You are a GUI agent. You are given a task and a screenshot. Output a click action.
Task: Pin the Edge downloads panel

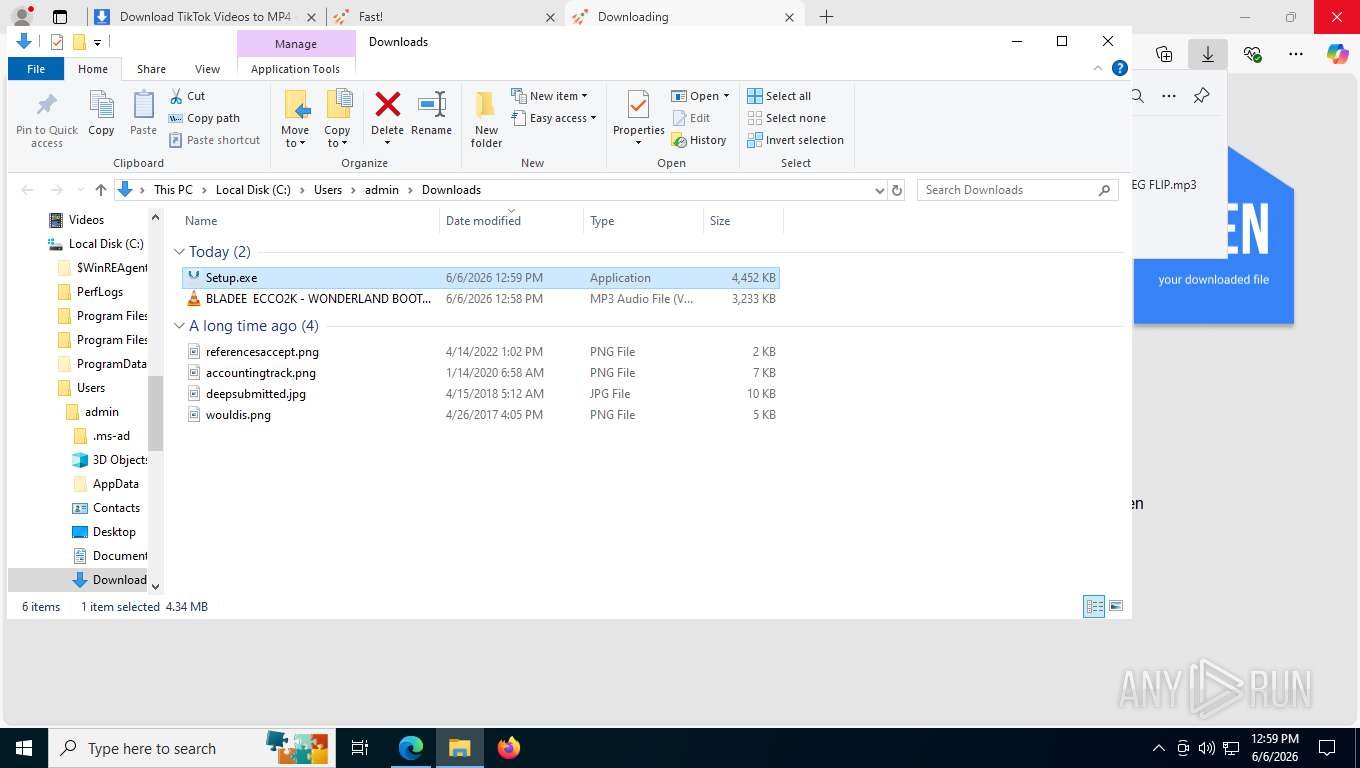pos(1202,96)
